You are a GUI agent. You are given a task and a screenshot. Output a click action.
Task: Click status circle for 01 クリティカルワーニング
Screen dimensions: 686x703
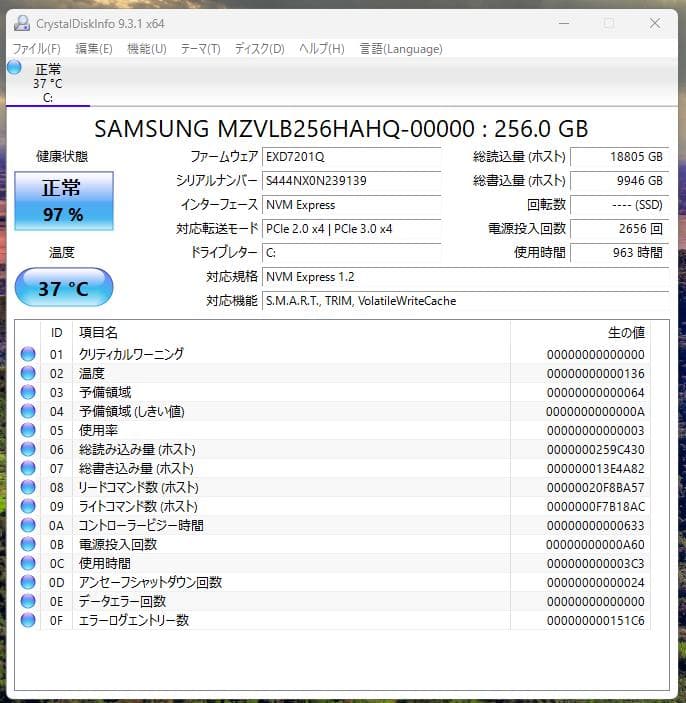28,354
